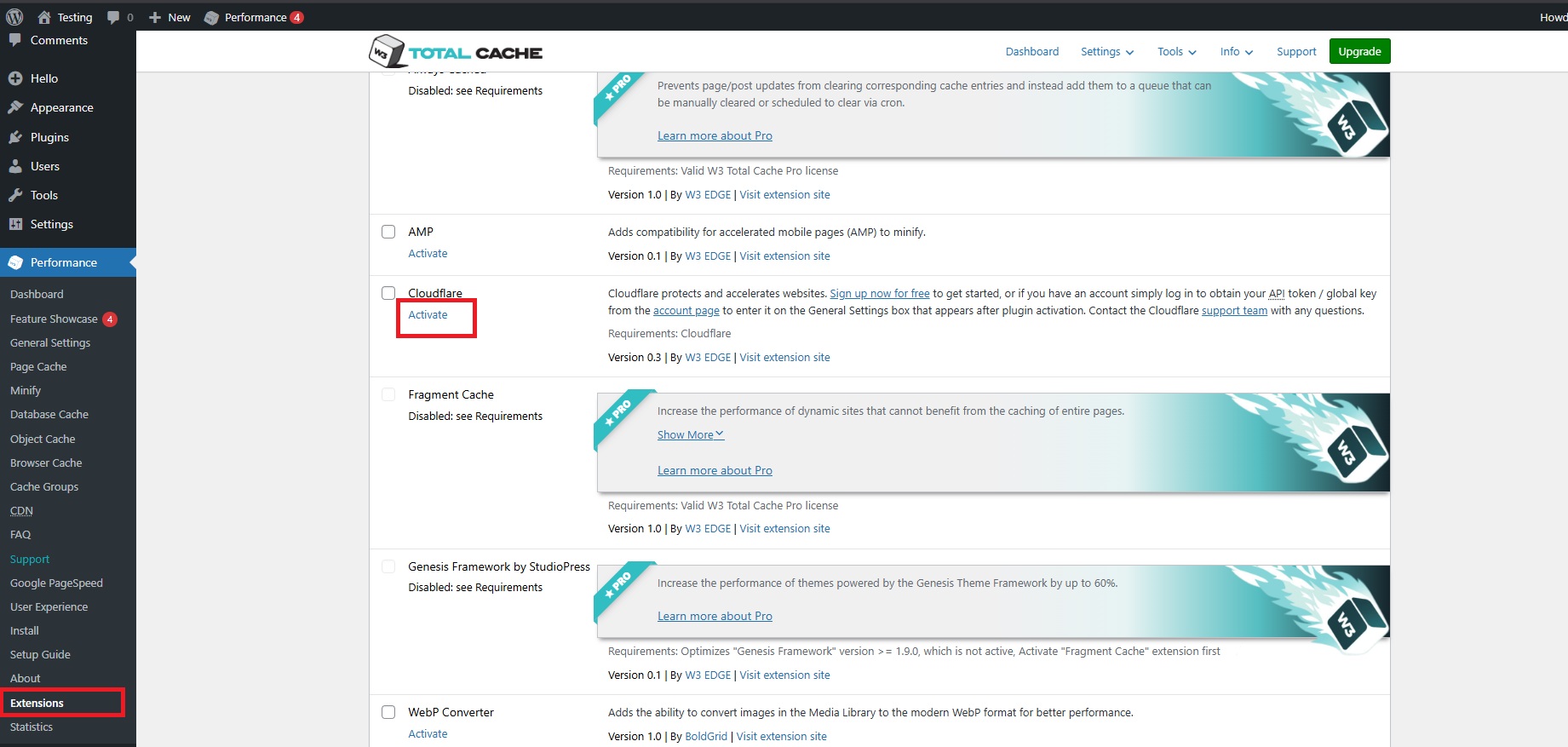Viewport: 1568px width, 747px height.
Task: Open Extensions submenu item
Action: tap(37, 703)
